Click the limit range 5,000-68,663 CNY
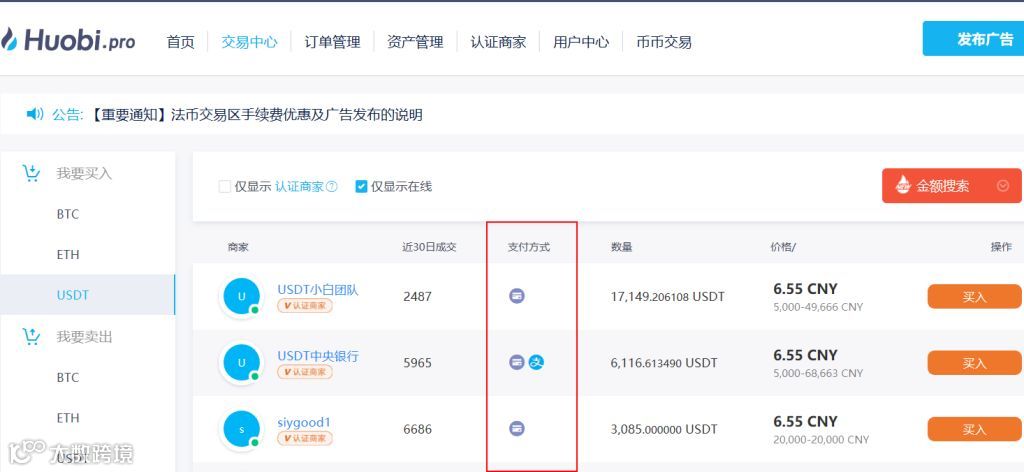 click(x=818, y=373)
